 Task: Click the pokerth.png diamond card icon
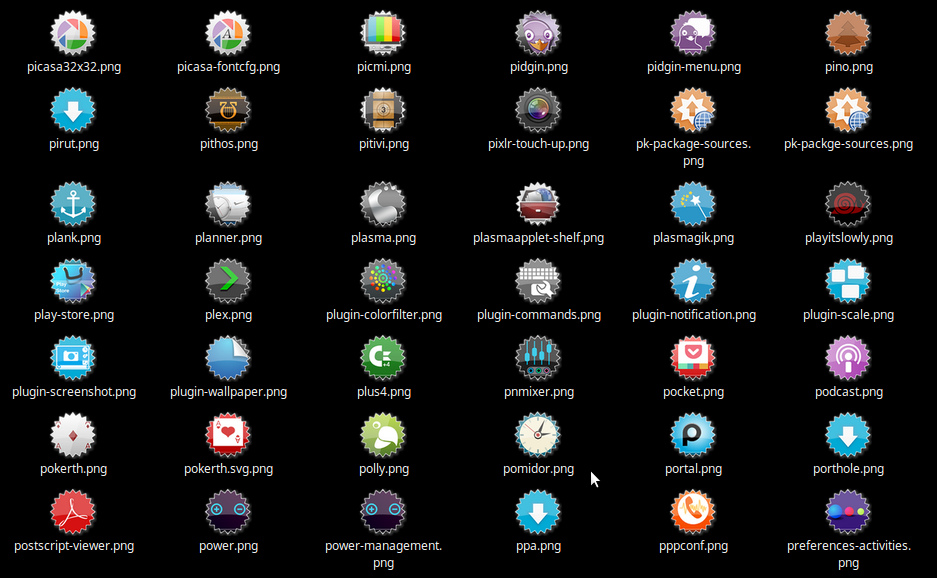click(x=73, y=435)
